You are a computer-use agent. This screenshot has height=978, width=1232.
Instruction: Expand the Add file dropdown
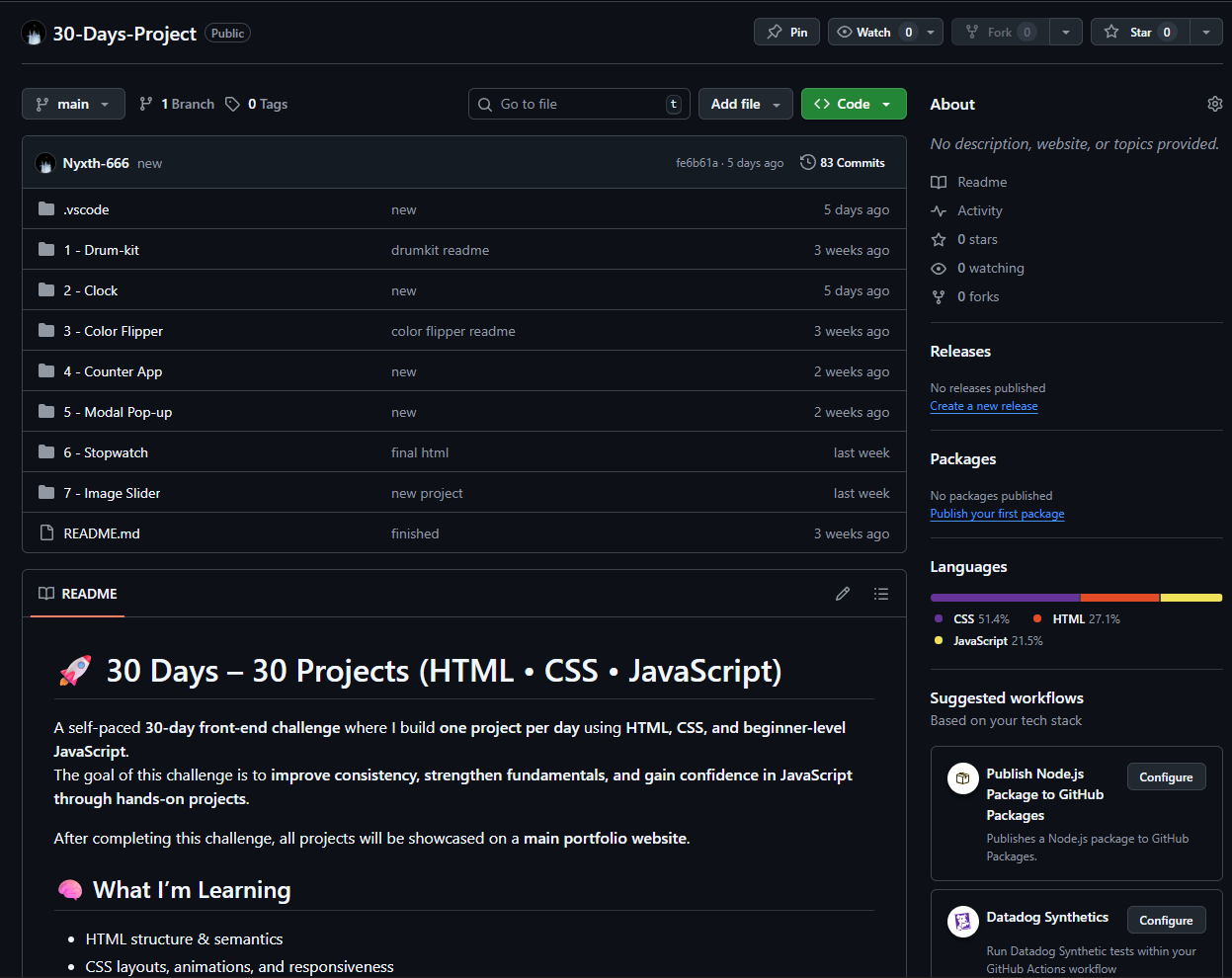pos(745,104)
